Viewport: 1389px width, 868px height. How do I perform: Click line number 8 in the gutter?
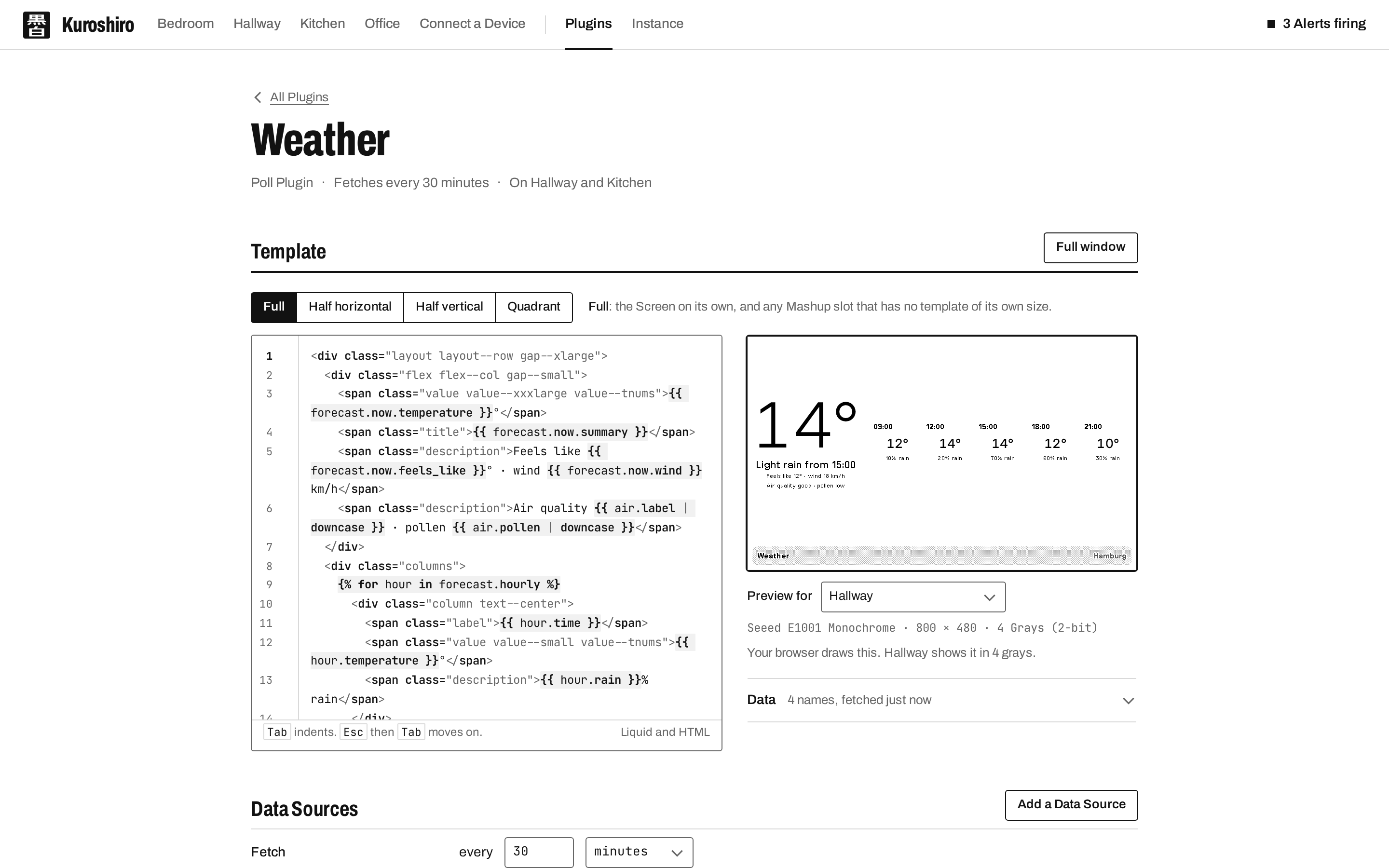(x=269, y=566)
